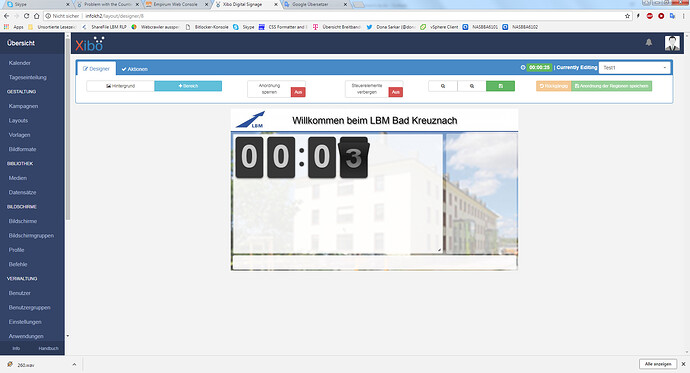This screenshot has width=690, height=373.
Task: Toggle Anordnung sperren switch
Action: click(298, 92)
